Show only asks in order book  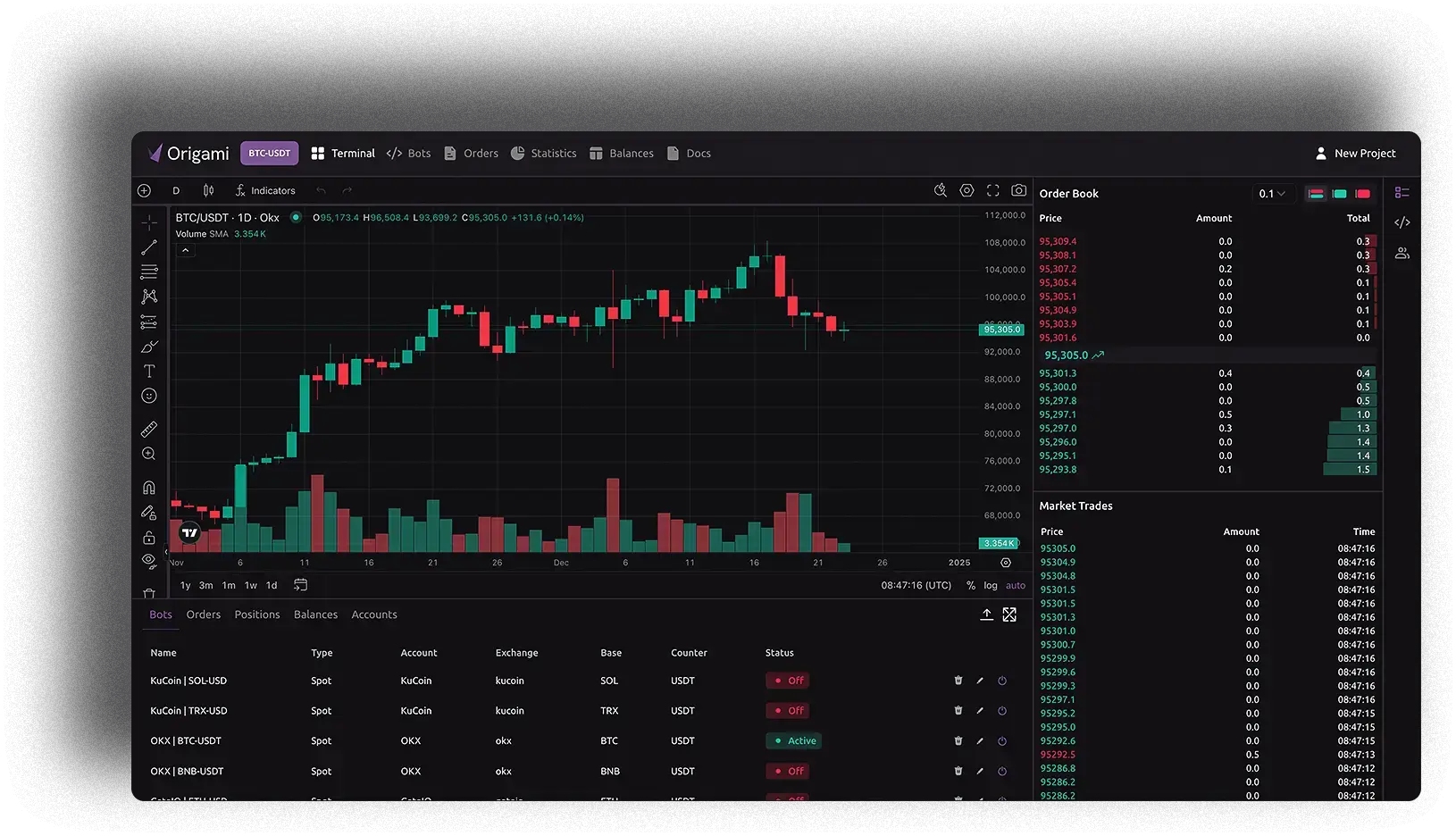tap(1363, 194)
